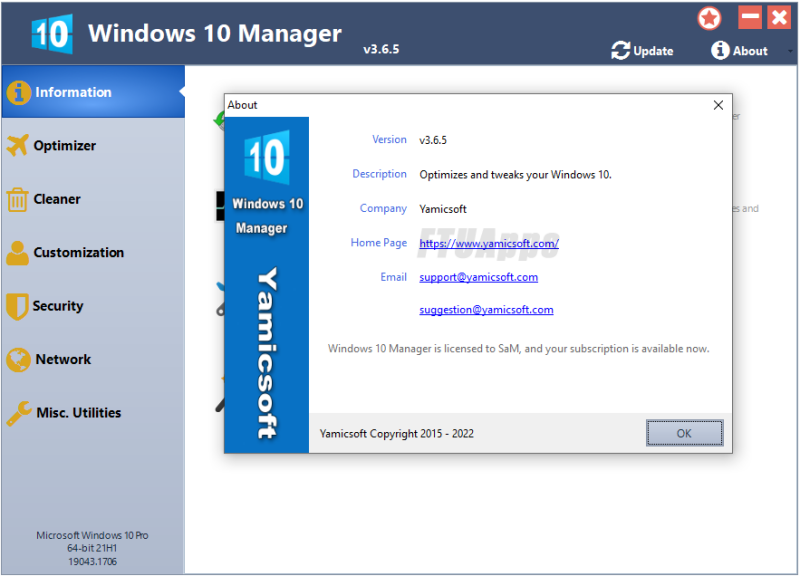Click the Information 'i' icon
800x576 pixels.
[x=18, y=92]
